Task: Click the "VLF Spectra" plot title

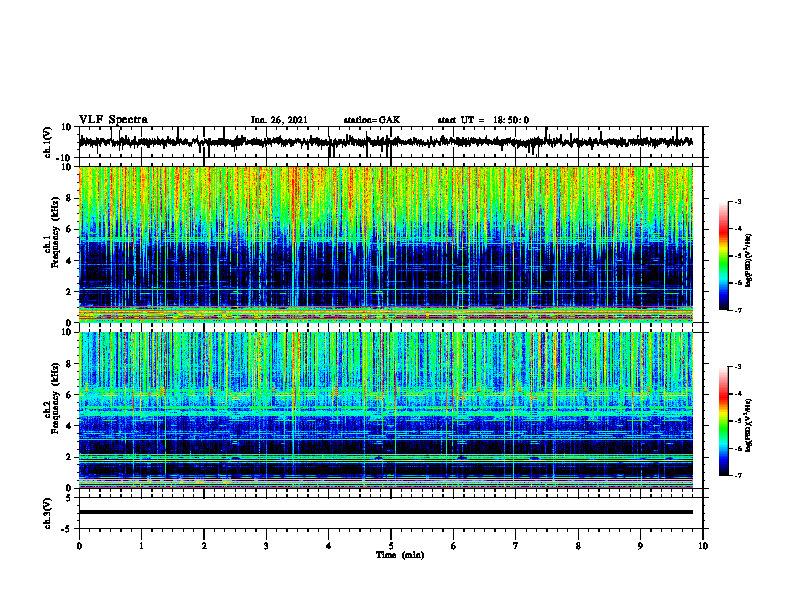Action: click(113, 120)
